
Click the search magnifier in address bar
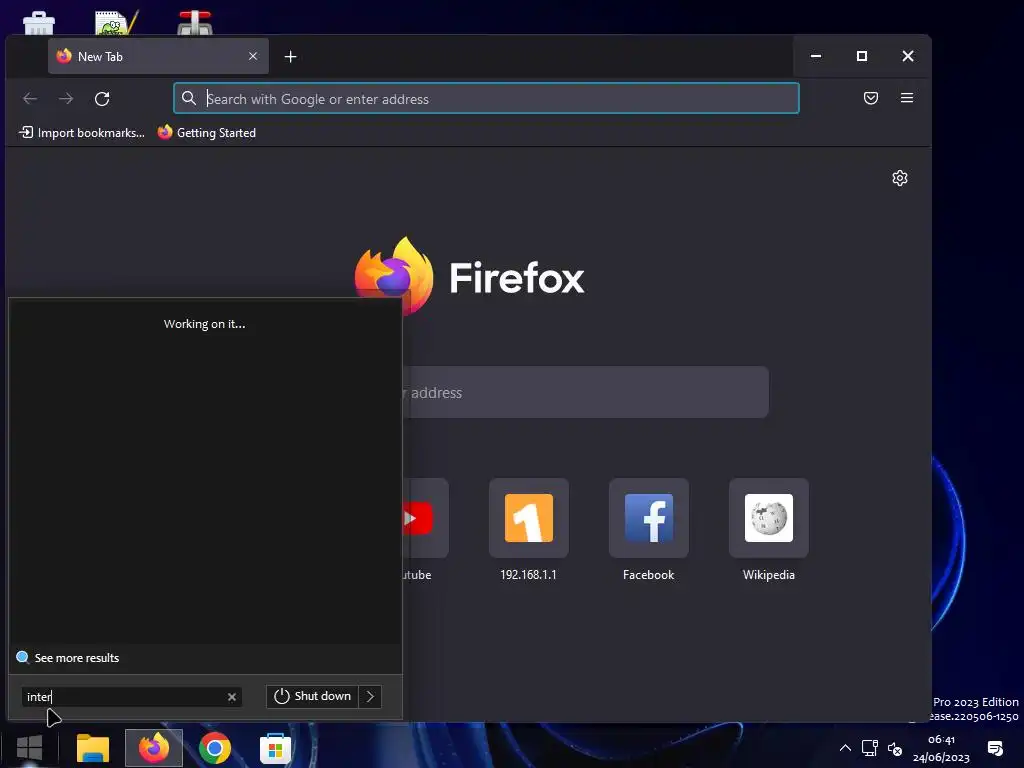pyautogui.click(x=189, y=99)
